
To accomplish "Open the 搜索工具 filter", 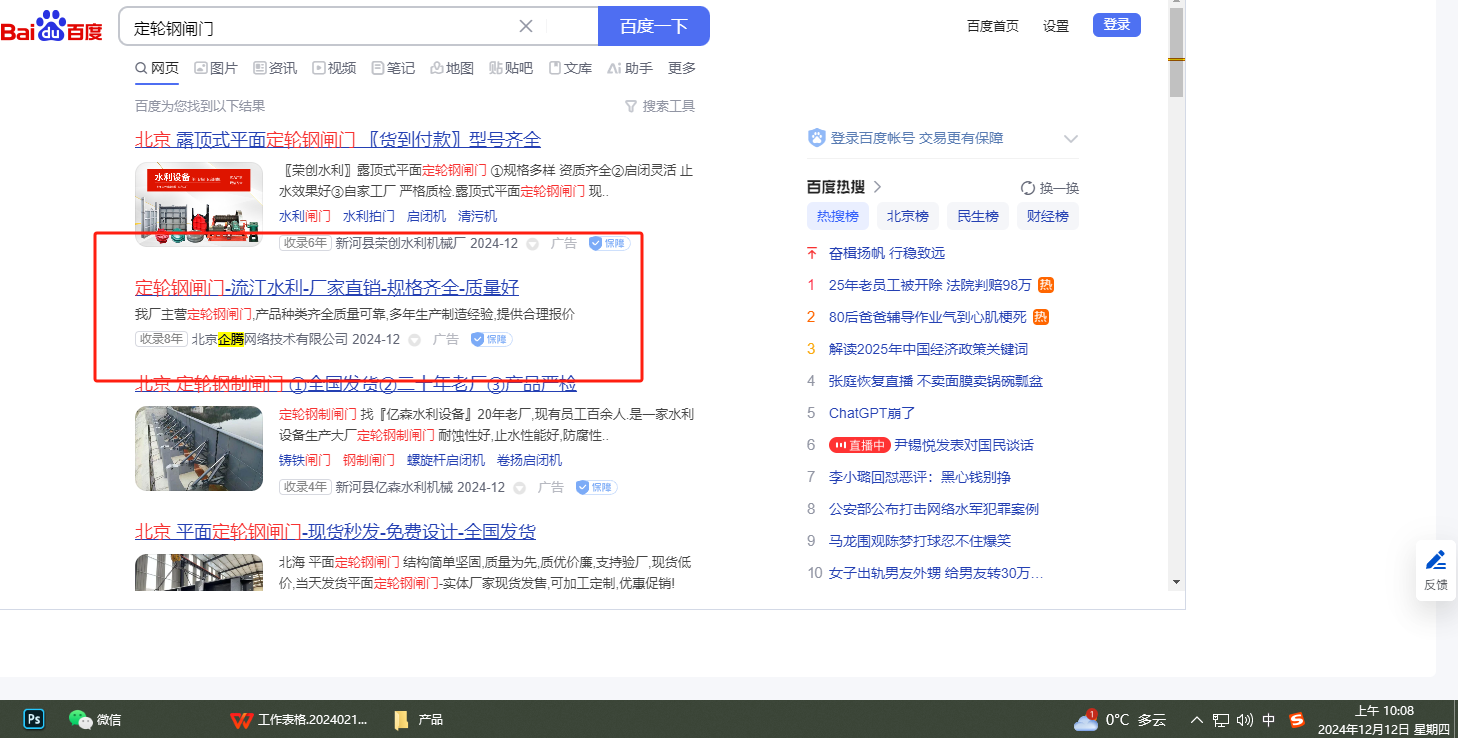I will [660, 106].
